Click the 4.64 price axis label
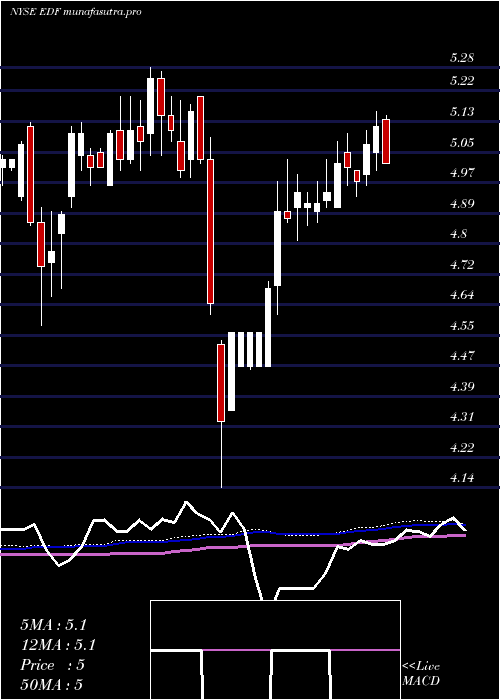 [x=462, y=295]
